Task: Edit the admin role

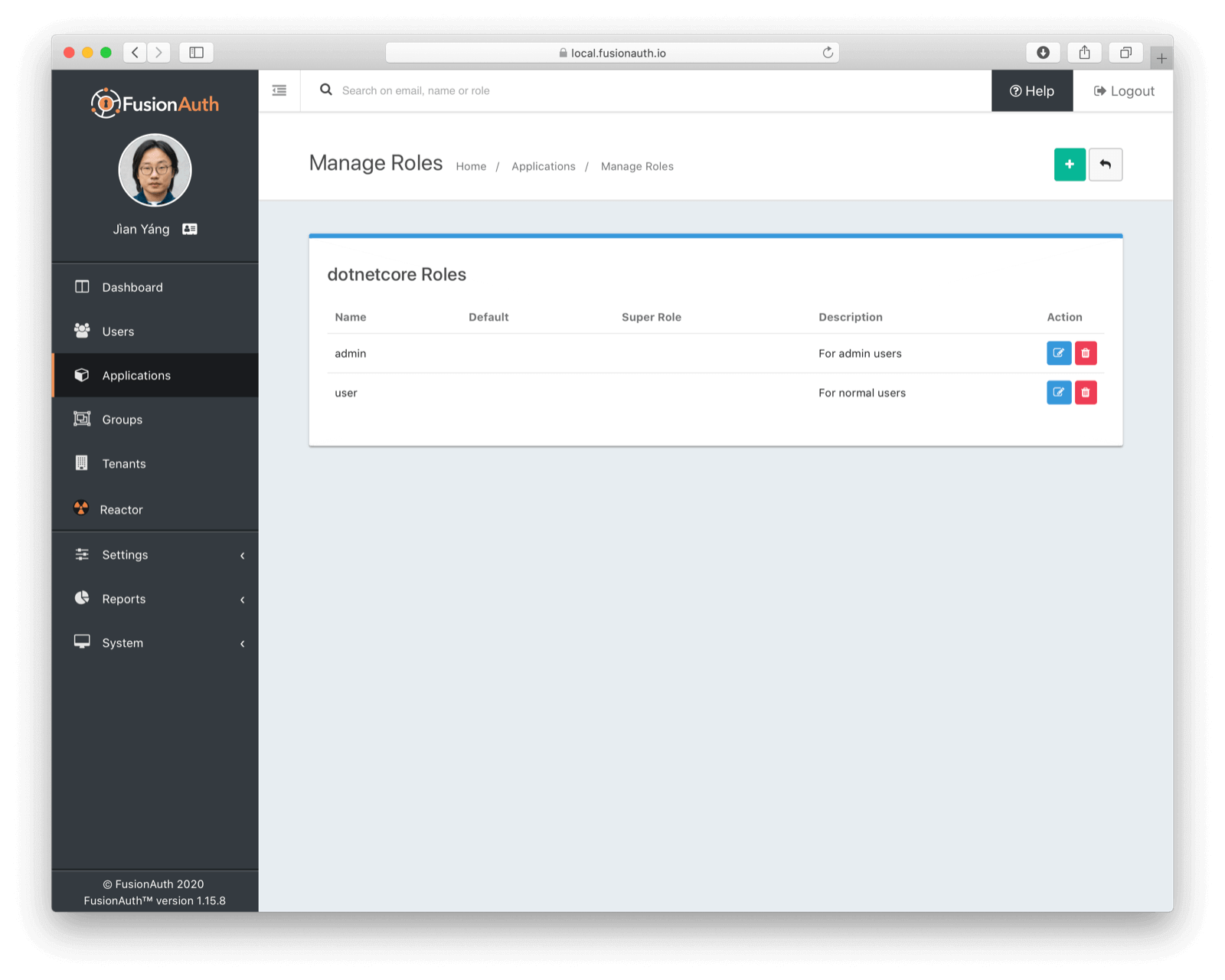Action: click(1058, 353)
